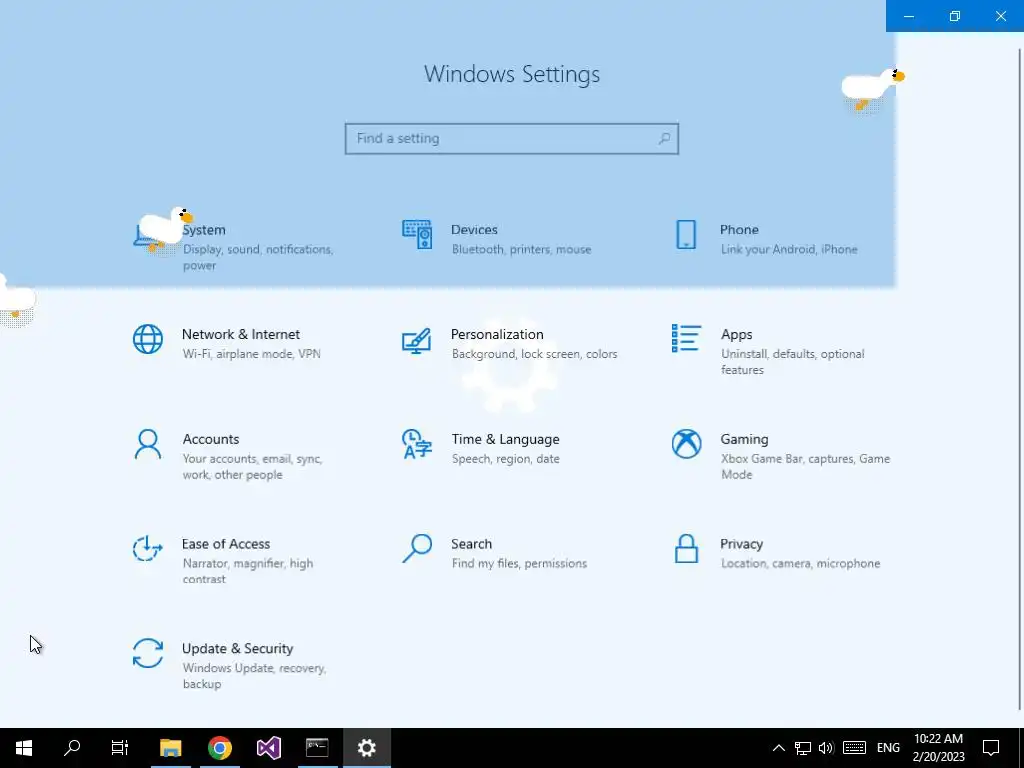The image size is (1024, 768).
Task: Open Task View on the taskbar
Action: [x=120, y=748]
